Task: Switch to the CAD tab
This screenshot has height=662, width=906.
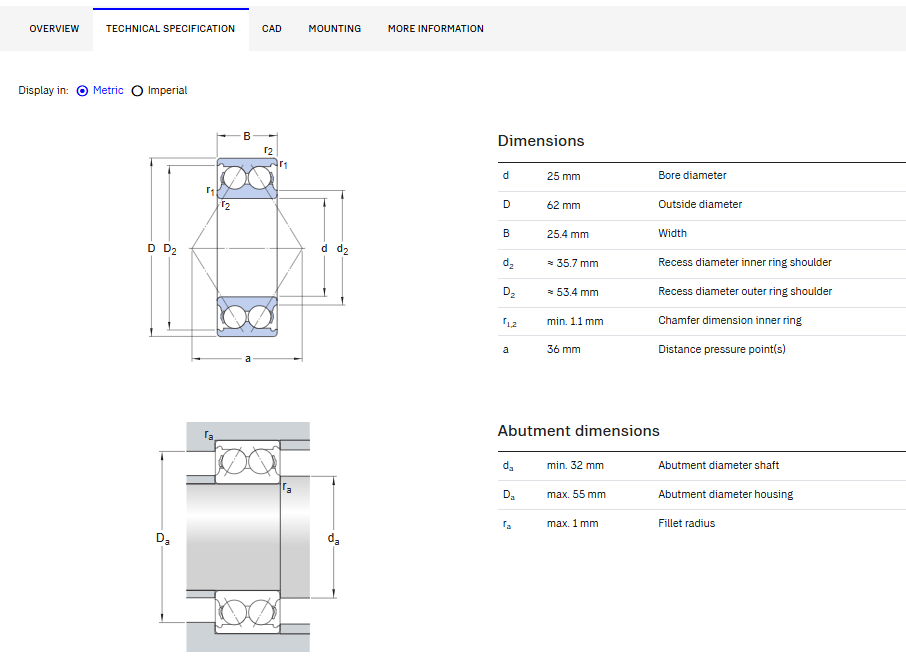Action: pyautogui.click(x=272, y=29)
